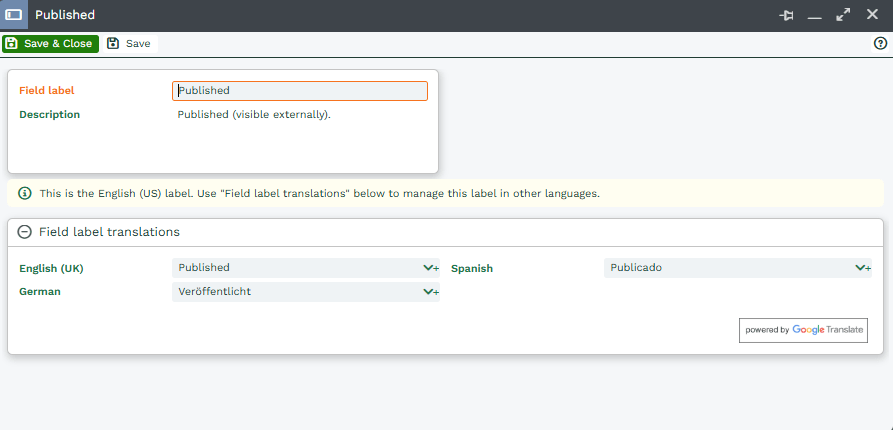Expand the window to full size
This screenshot has height=430, width=893.
pyautogui.click(x=843, y=16)
